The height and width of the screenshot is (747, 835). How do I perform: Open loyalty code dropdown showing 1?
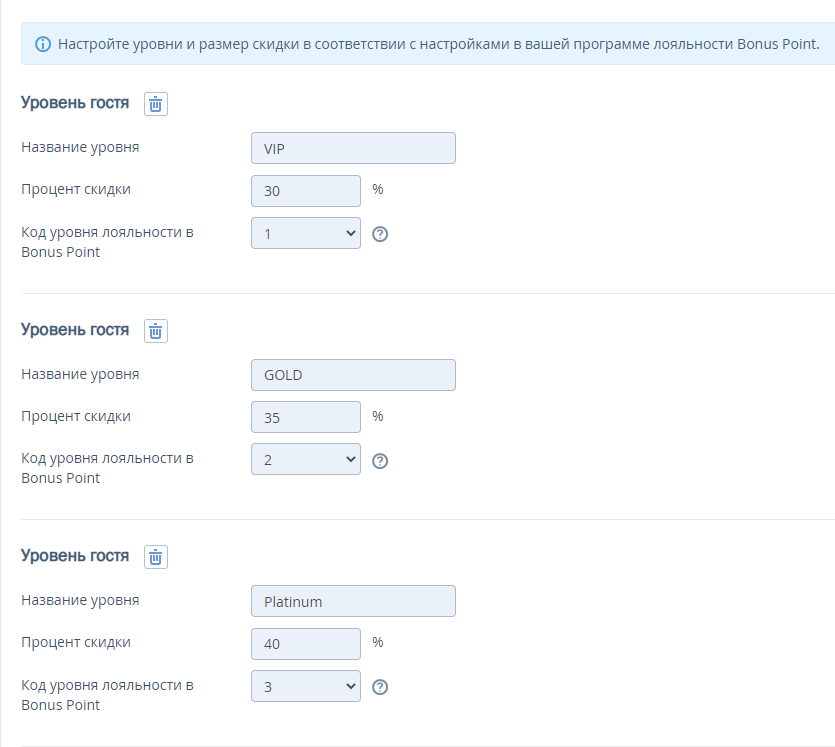[306, 233]
